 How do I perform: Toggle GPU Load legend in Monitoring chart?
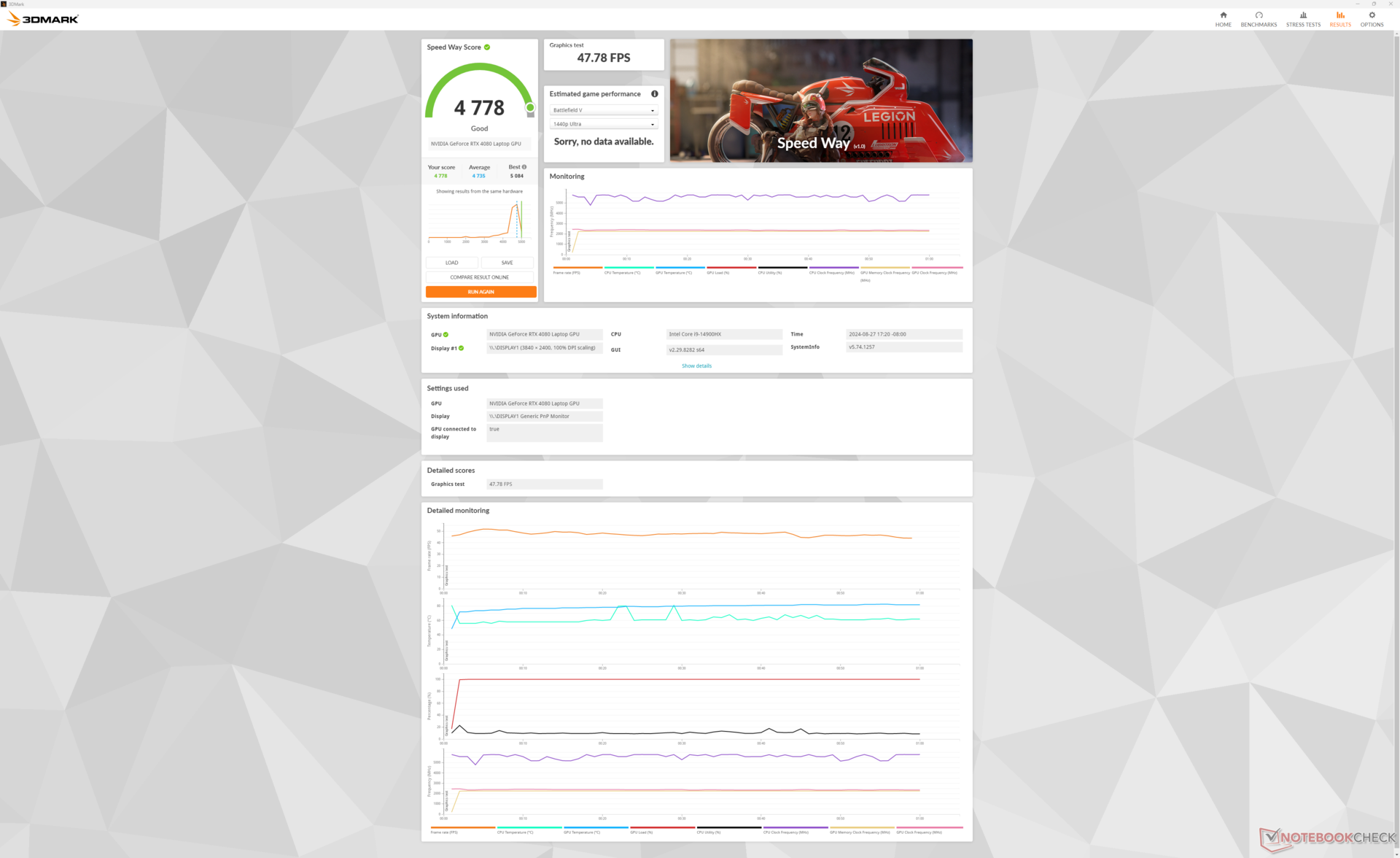(717, 272)
